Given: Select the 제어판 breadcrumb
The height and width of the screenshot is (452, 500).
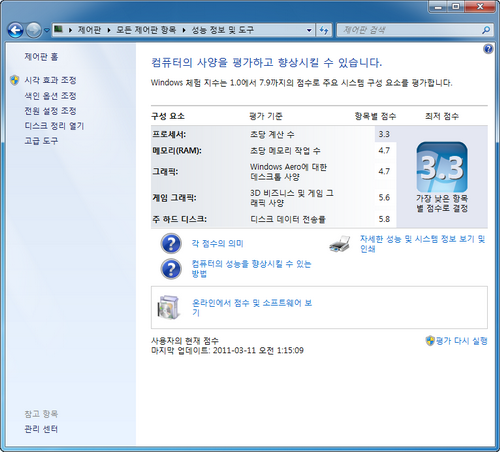Looking at the screenshot, I should pyautogui.click(x=89, y=30).
